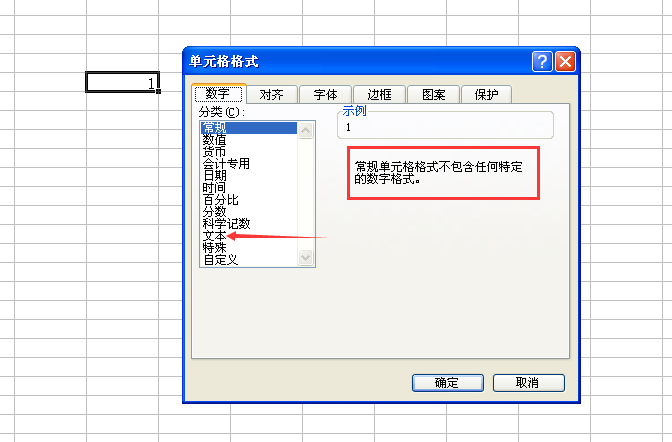
Task: Select 数值 in the category list
Action: (x=249, y=140)
